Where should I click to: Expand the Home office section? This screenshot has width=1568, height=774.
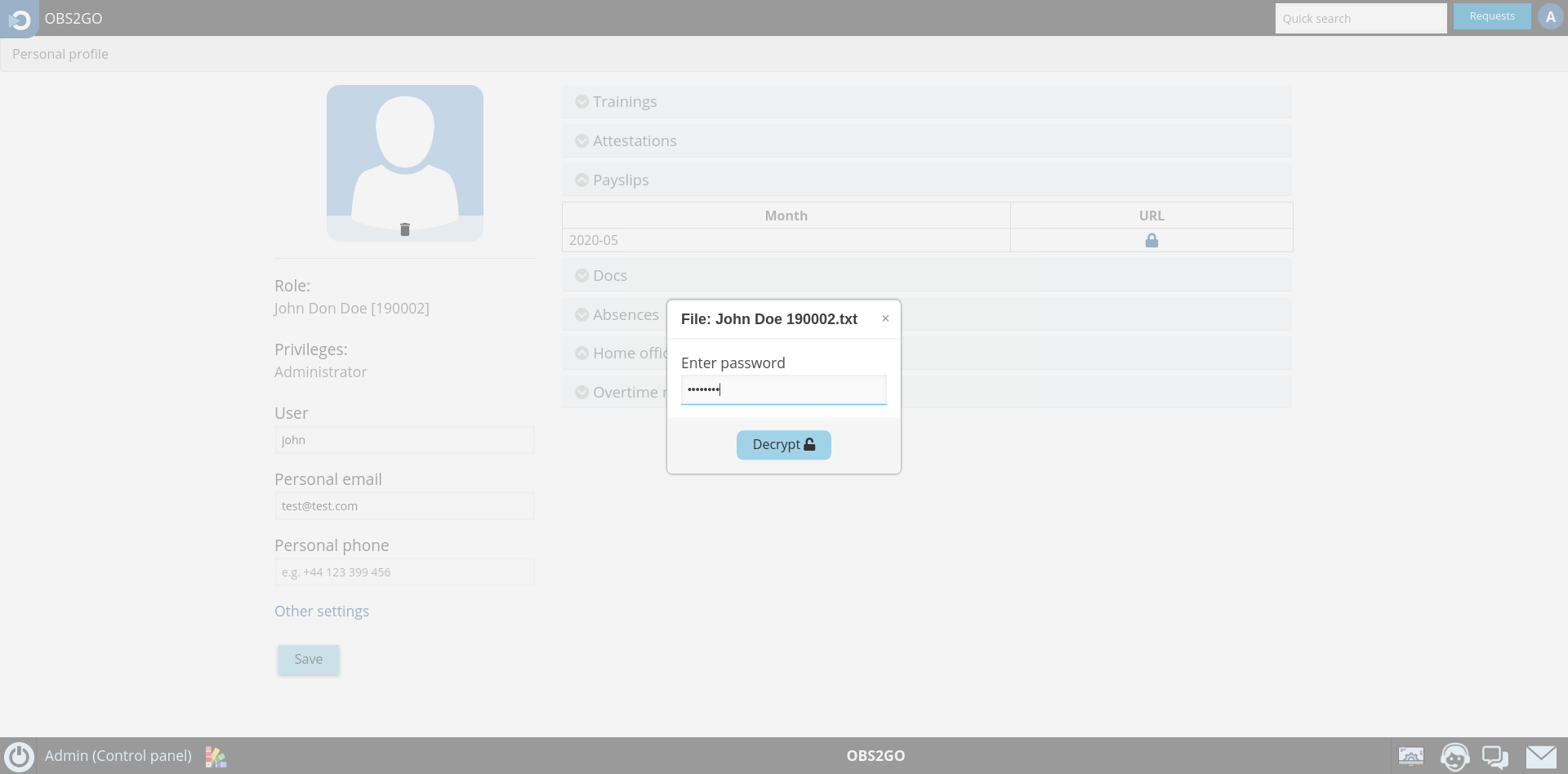coord(617,353)
